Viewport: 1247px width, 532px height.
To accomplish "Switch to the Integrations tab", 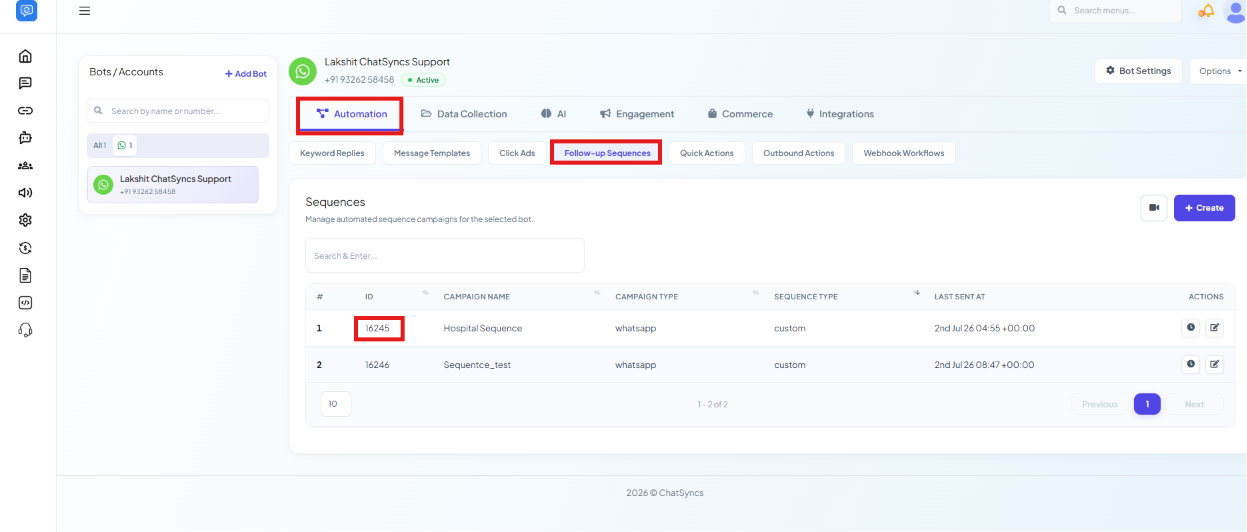I will (840, 114).
